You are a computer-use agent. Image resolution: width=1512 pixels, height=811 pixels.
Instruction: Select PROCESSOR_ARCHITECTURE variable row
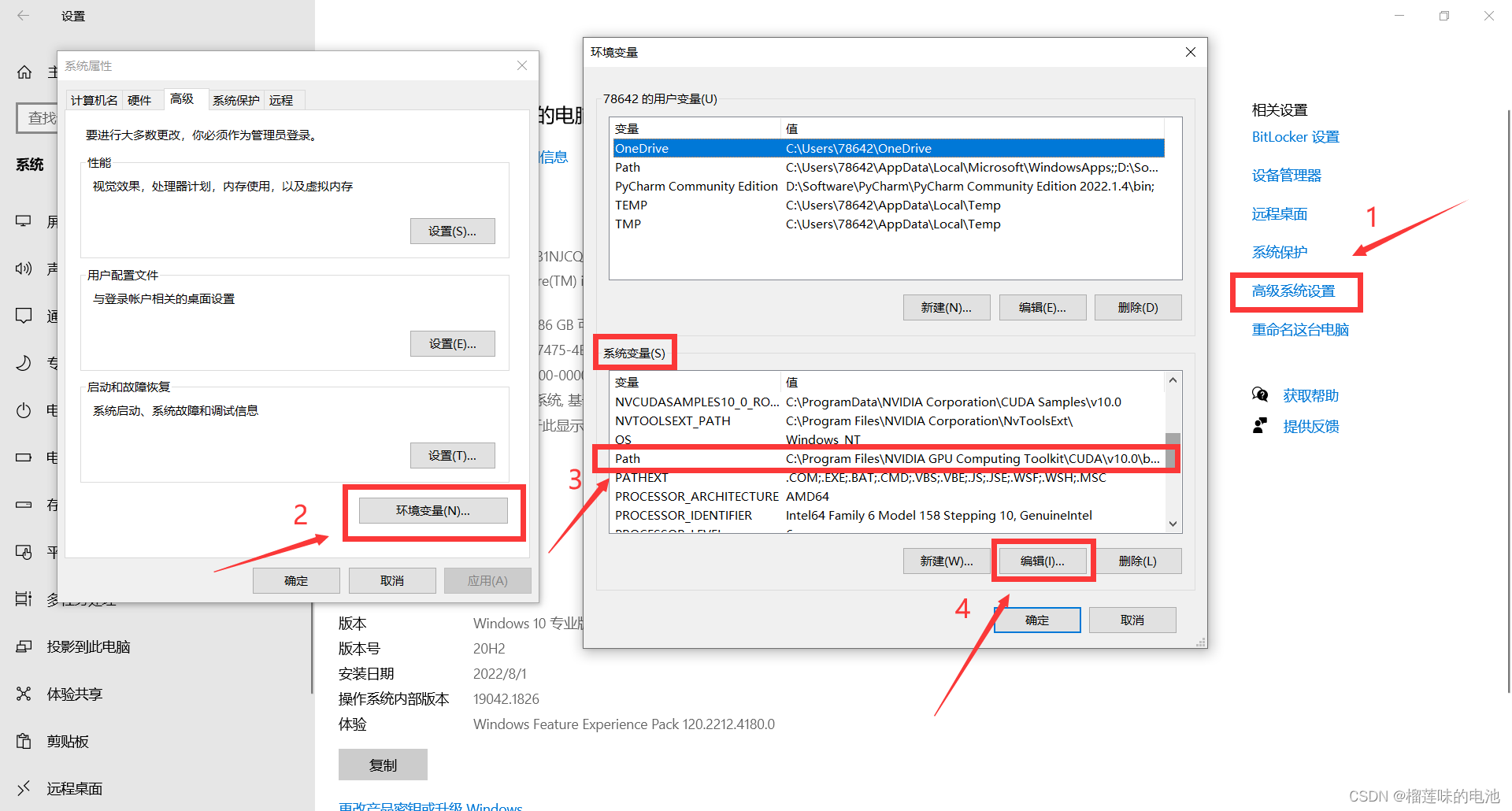pos(888,496)
